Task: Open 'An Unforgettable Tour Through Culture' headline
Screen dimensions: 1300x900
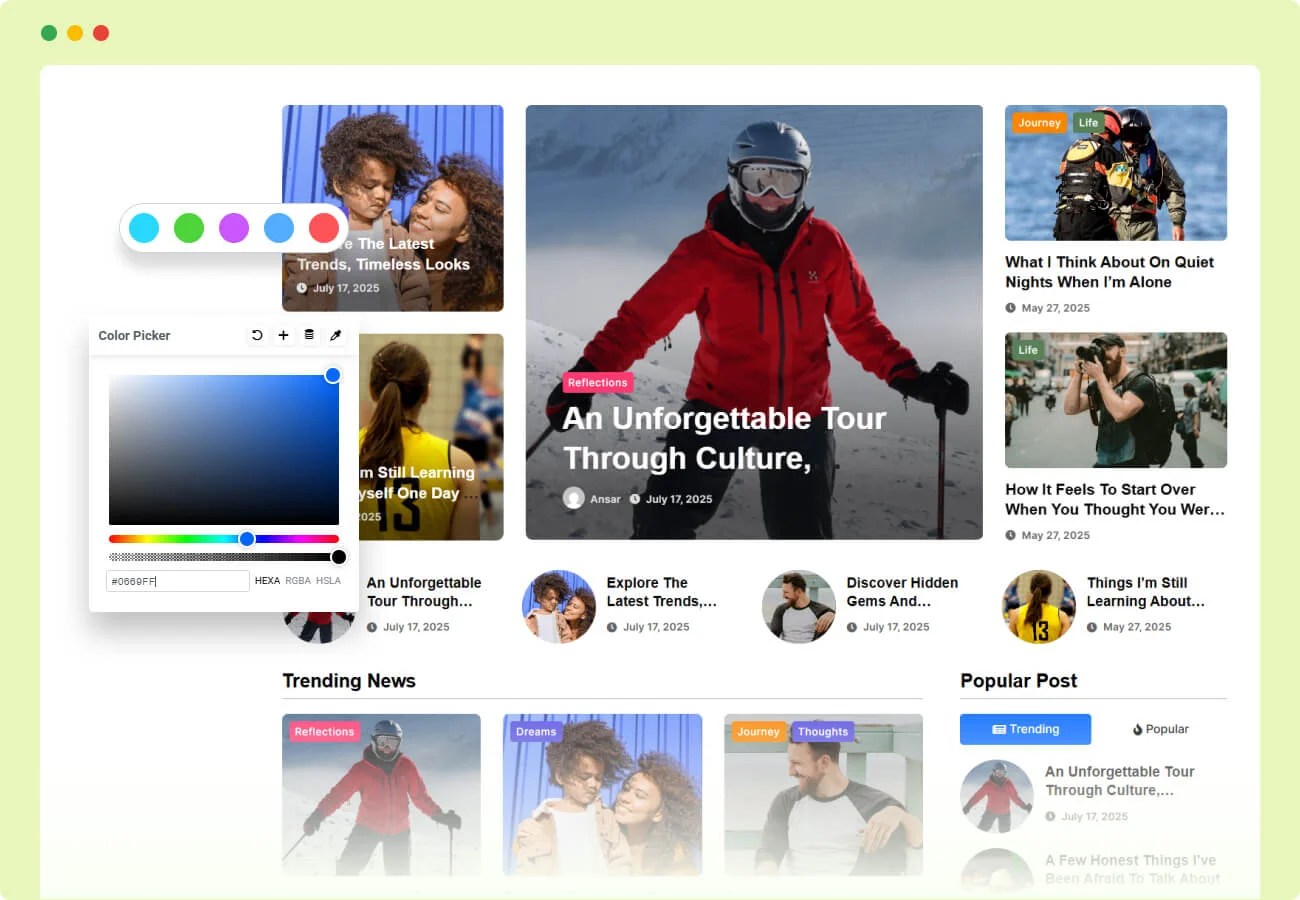Action: pyautogui.click(x=724, y=438)
